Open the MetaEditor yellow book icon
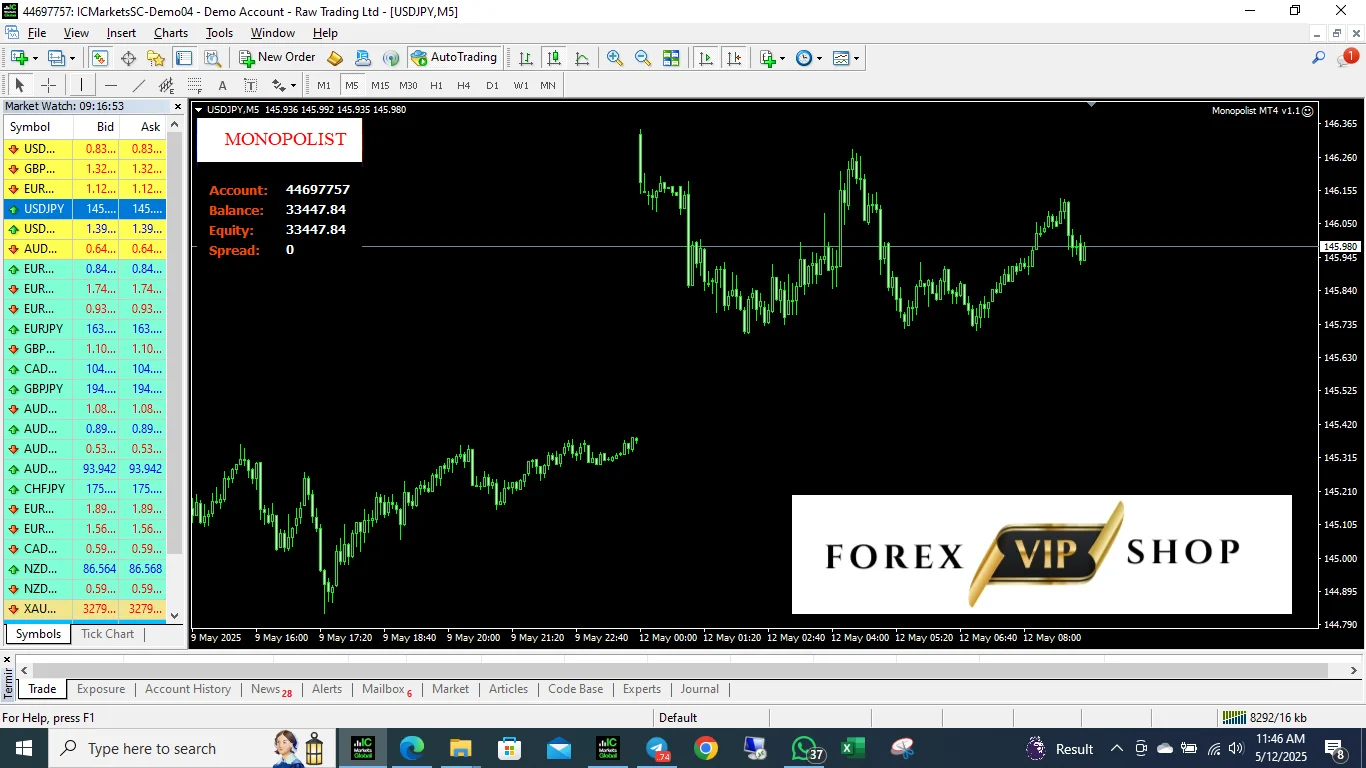The image size is (1366, 768). pyautogui.click(x=335, y=58)
